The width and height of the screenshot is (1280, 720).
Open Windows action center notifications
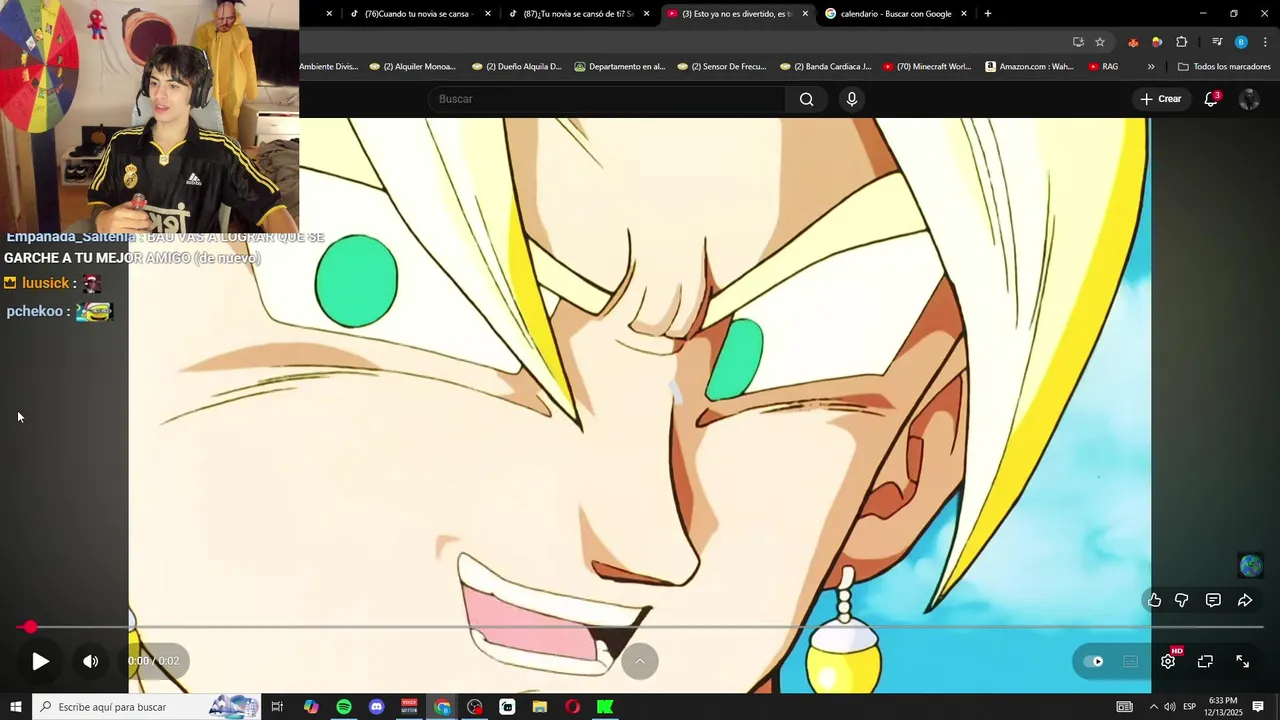(x=1258, y=707)
